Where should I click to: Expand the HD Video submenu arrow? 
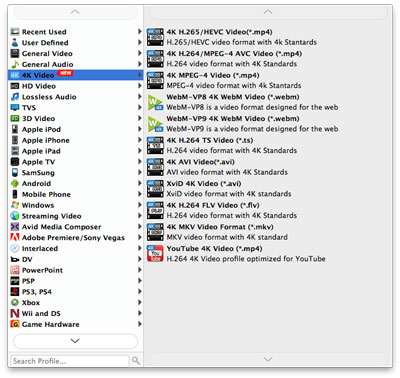click(x=140, y=86)
